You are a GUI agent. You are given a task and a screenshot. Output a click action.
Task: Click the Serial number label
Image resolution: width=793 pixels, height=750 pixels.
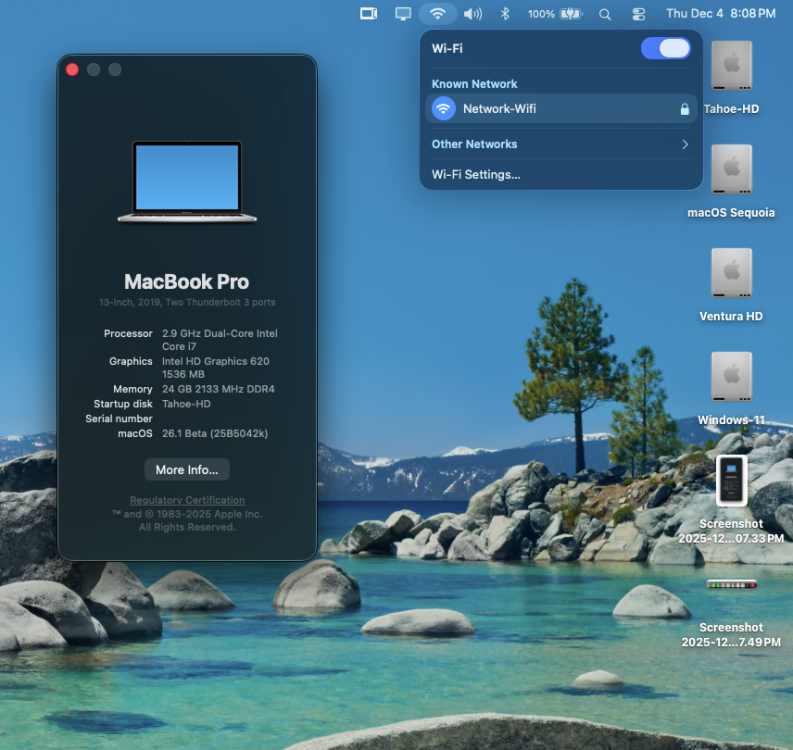click(x=119, y=419)
